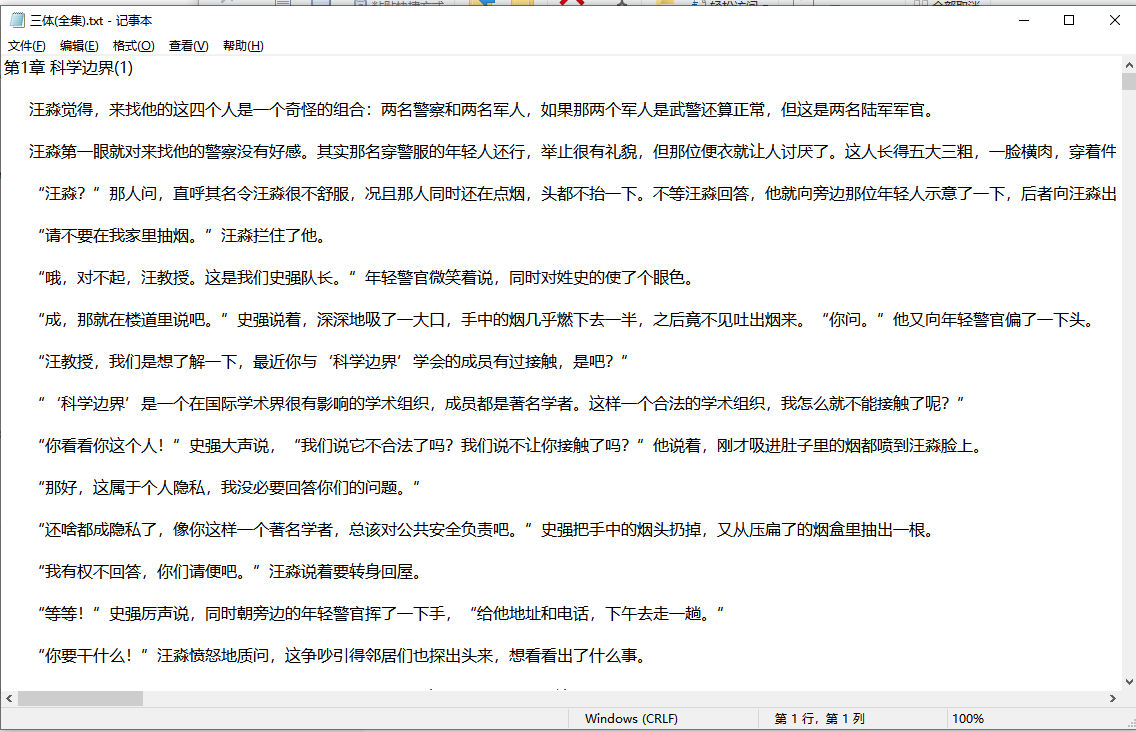Click the line starting "你要干什么!"汪淼愤怒地质问
1136x732 pixels.
pos(343,657)
